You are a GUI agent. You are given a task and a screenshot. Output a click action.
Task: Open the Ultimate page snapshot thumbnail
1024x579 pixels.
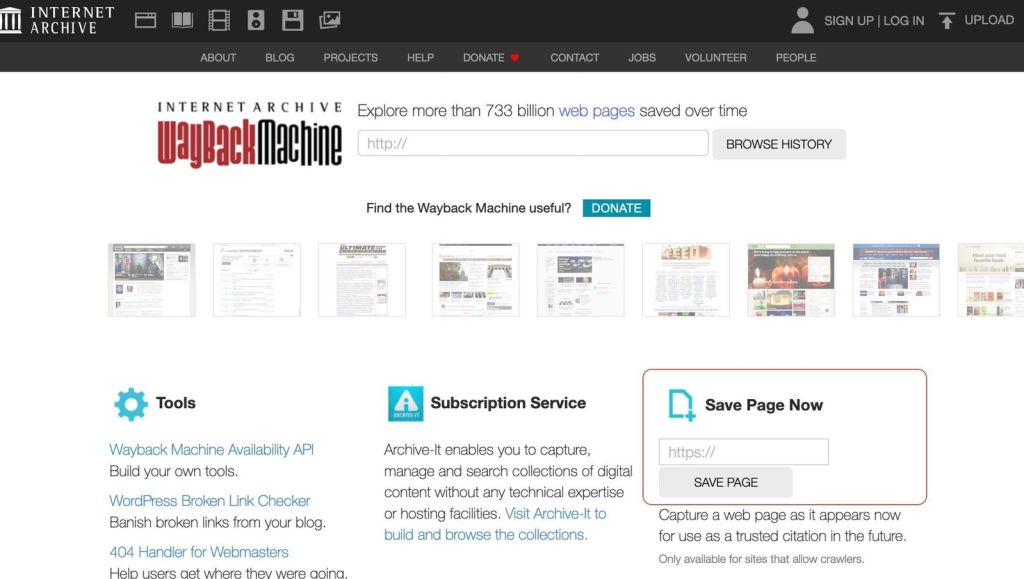[x=362, y=280]
